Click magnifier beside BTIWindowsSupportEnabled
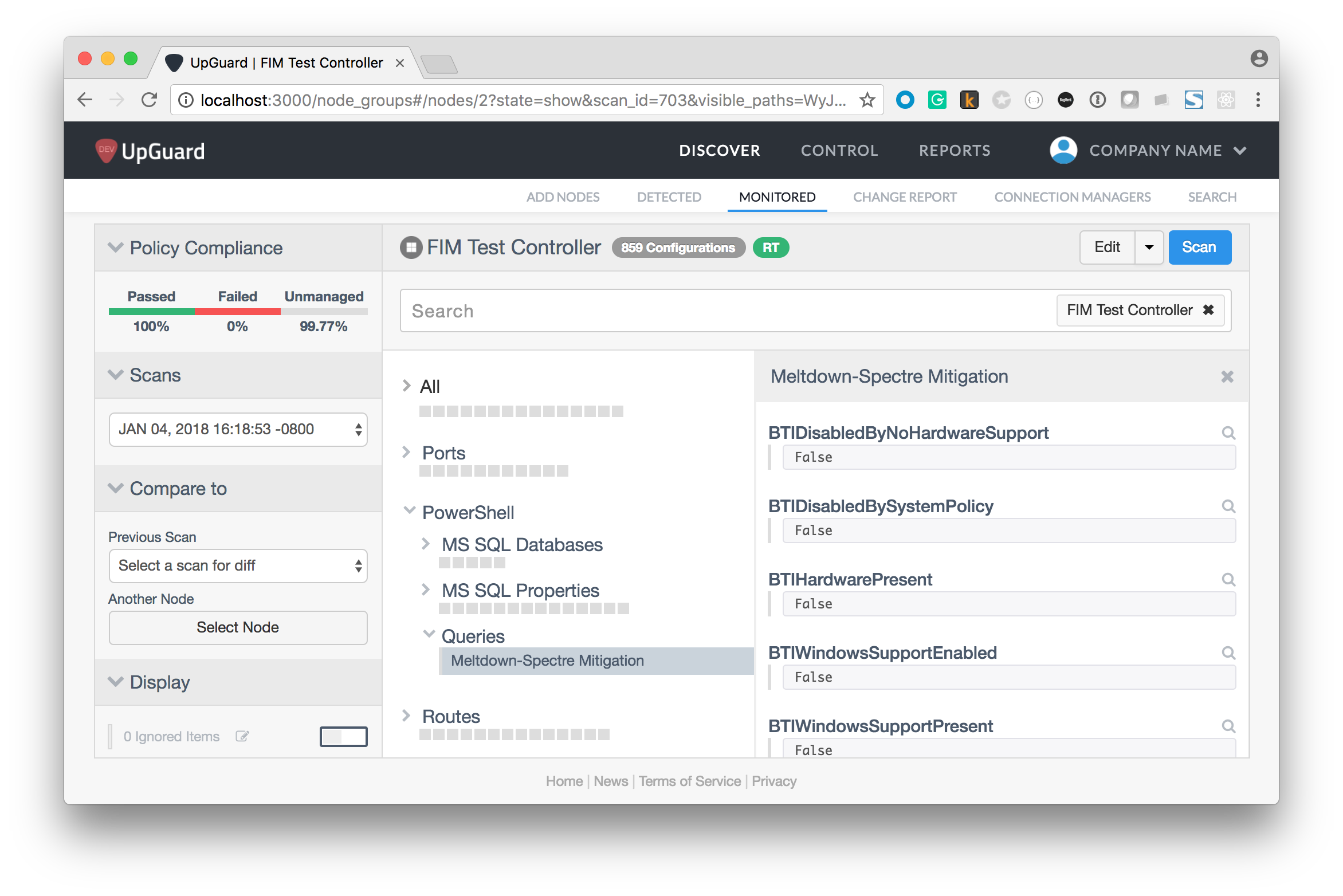Image resolution: width=1343 pixels, height=896 pixels. 1228,653
